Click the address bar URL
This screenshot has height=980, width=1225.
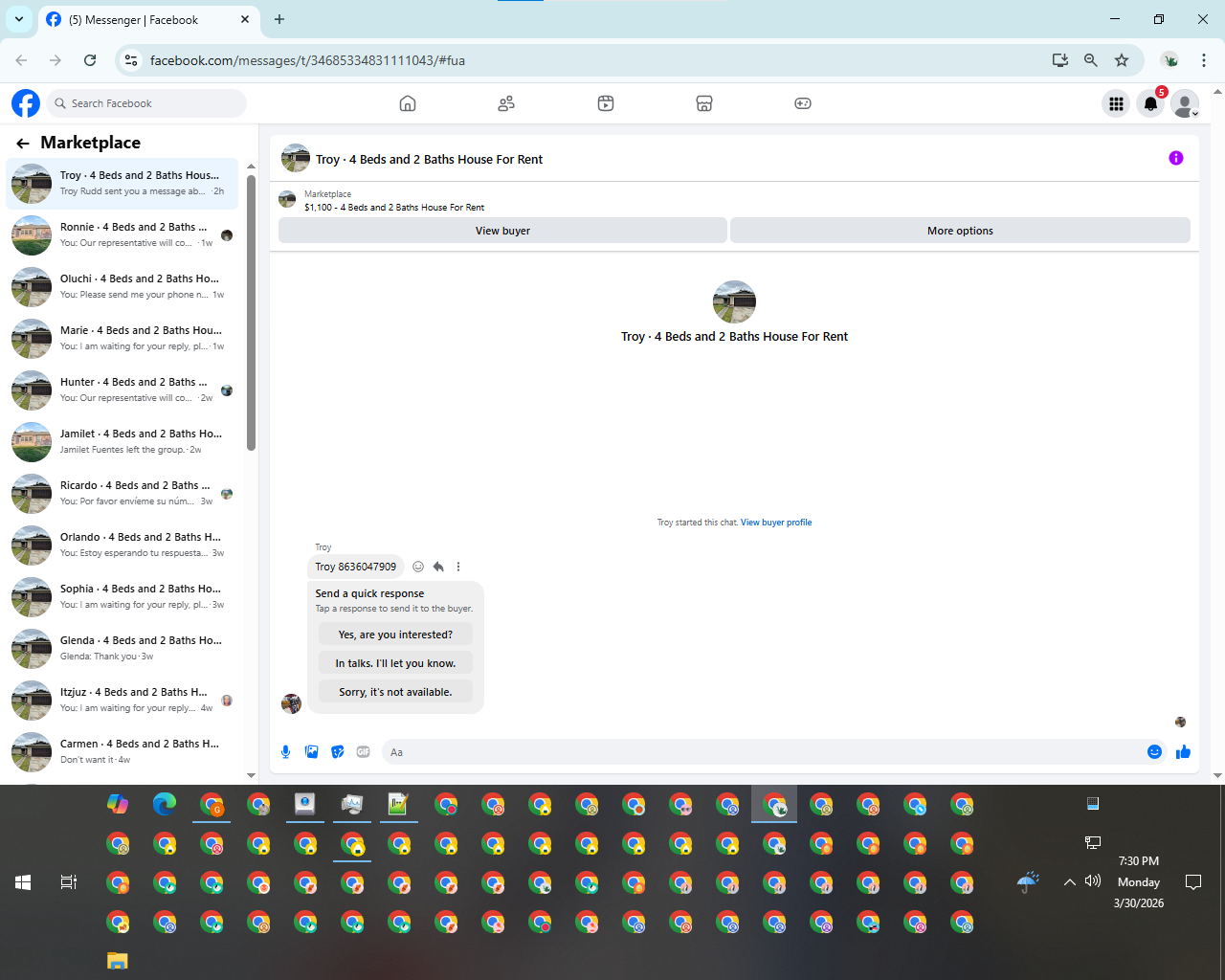click(307, 60)
